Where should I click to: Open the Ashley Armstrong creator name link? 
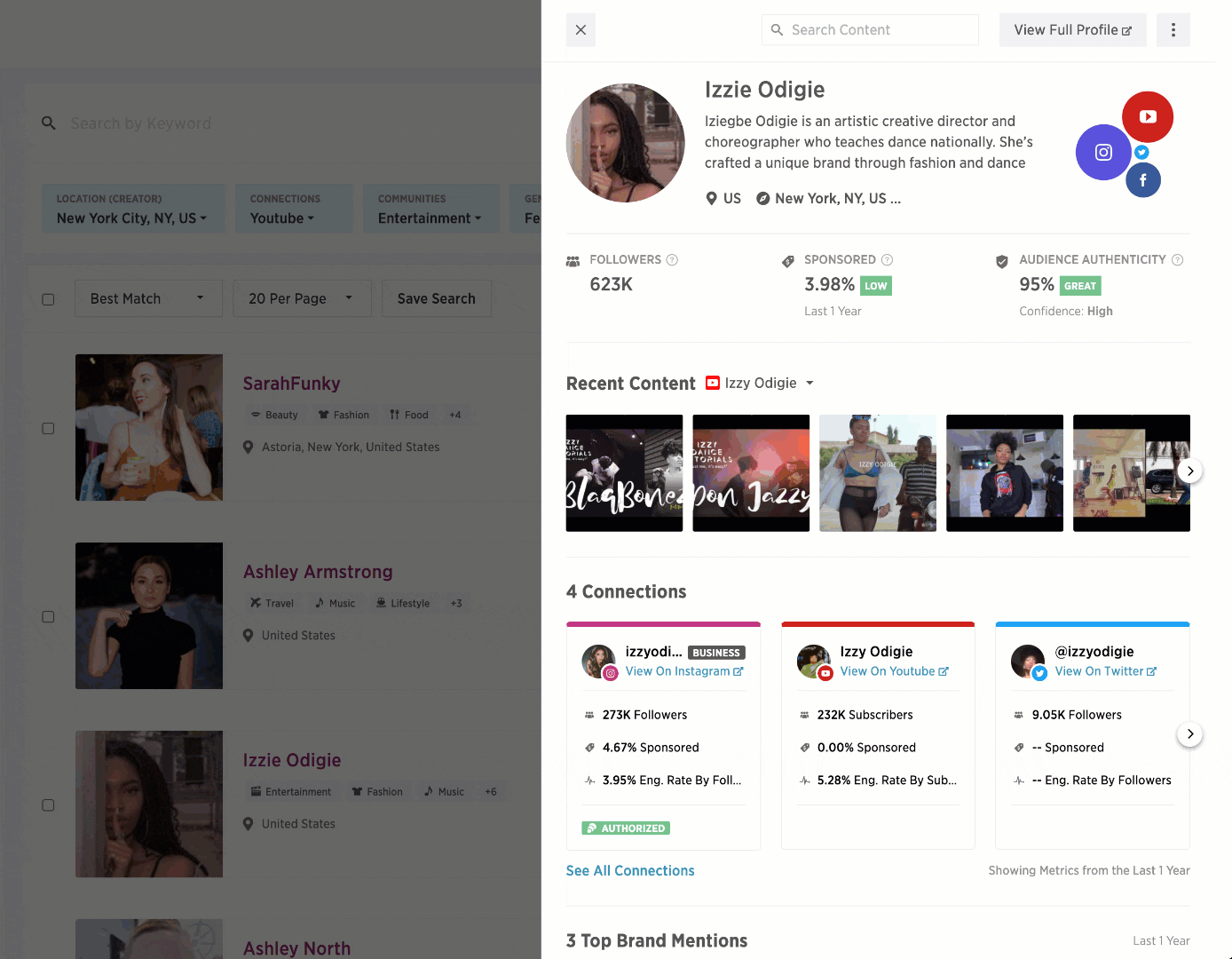click(x=318, y=572)
